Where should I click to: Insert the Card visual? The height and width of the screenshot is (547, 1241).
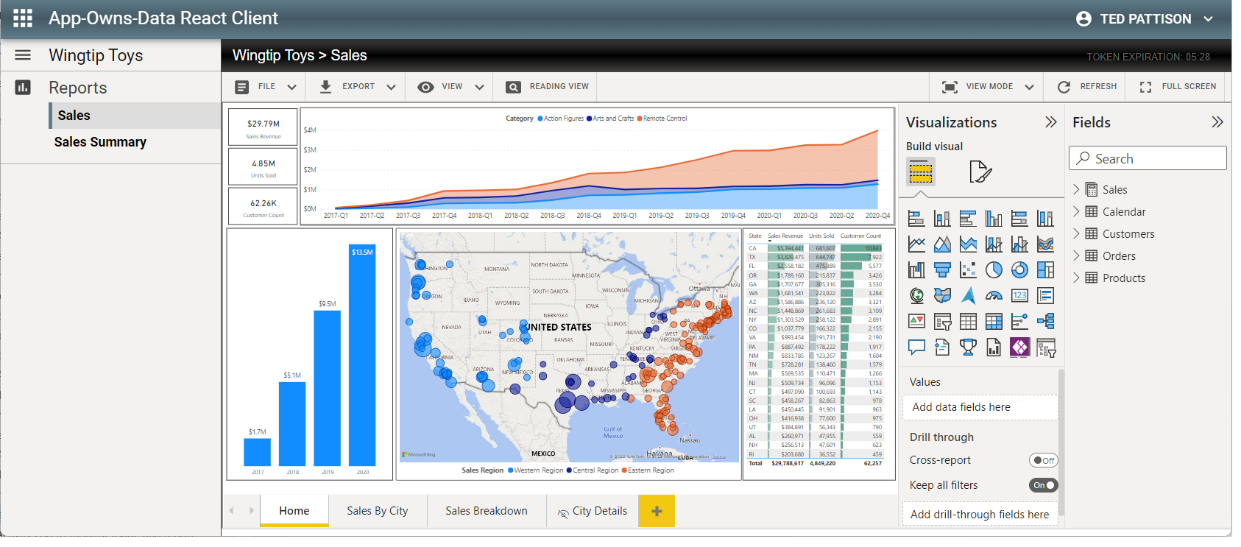coord(1020,295)
